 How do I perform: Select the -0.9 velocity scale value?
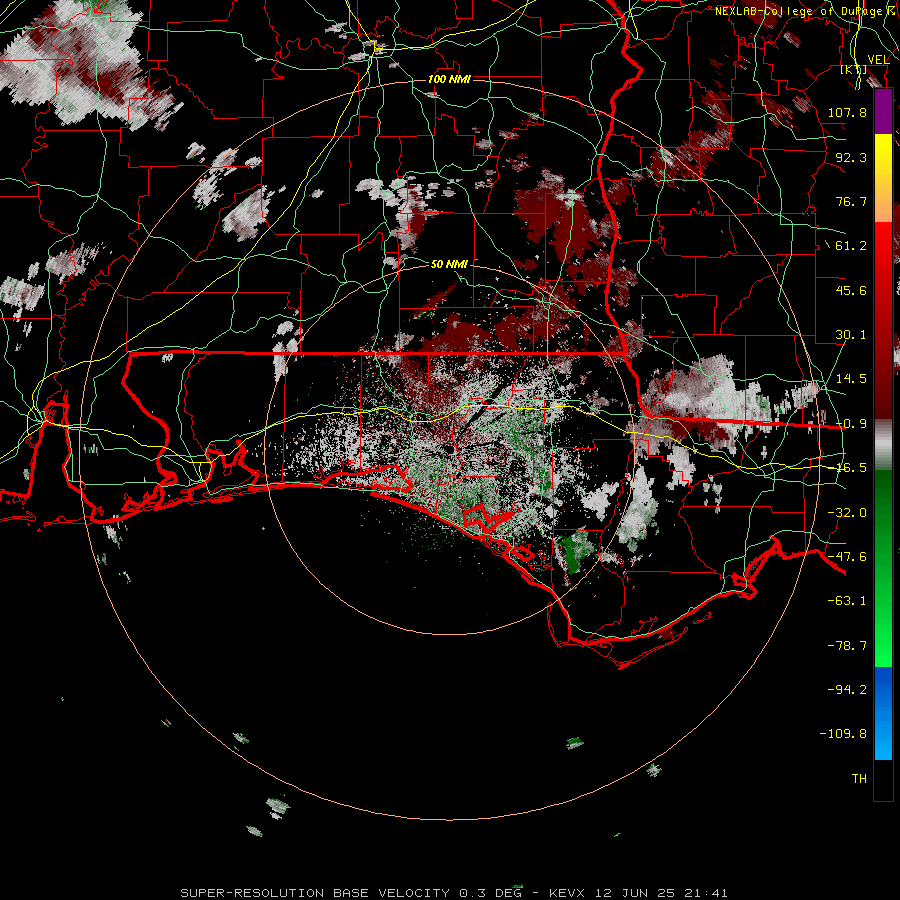[851, 424]
